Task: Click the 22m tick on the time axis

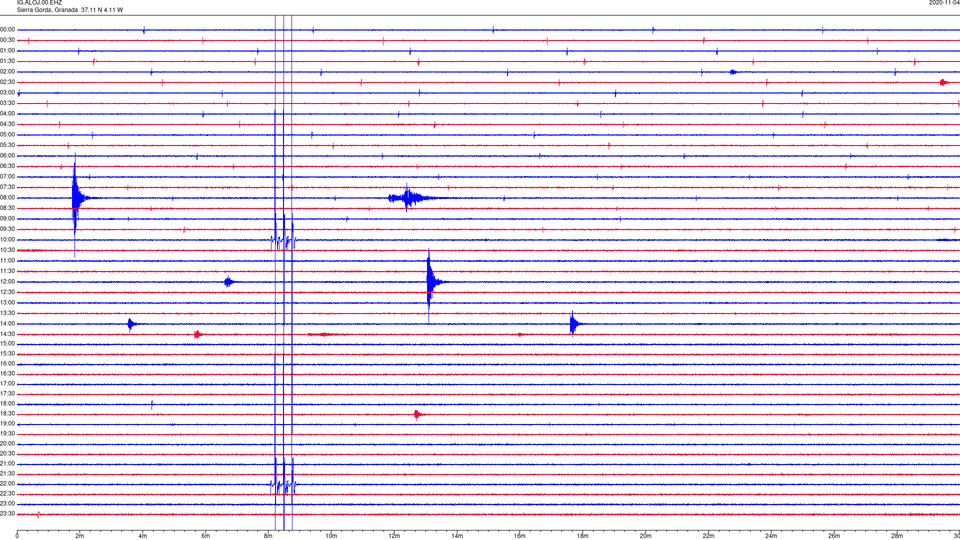Action: (708, 536)
